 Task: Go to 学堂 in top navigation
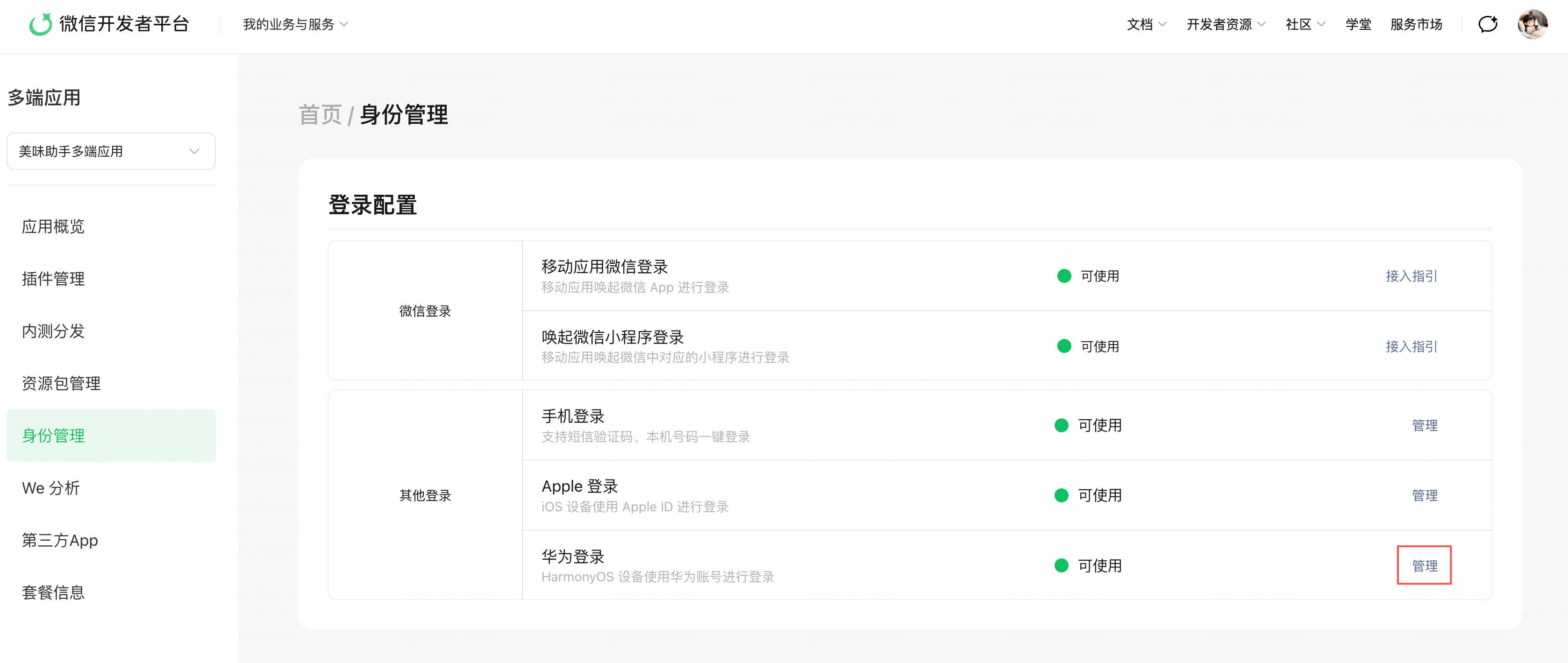tap(1357, 24)
